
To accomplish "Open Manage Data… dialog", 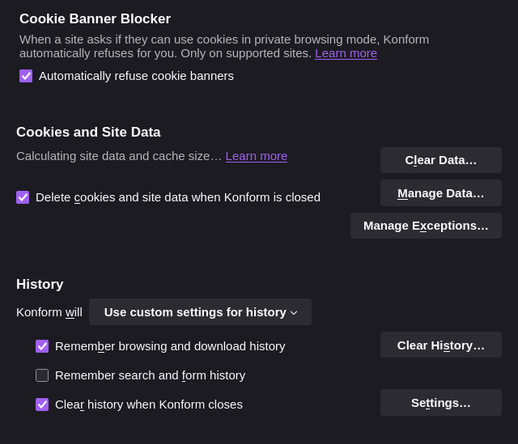I will coord(441,193).
